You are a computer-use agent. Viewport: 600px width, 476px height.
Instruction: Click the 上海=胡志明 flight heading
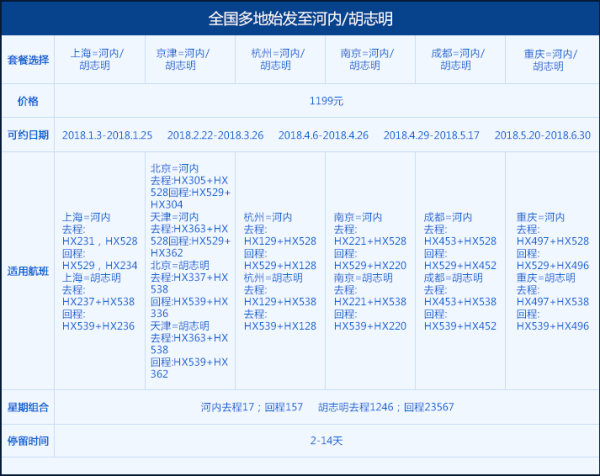(91, 278)
